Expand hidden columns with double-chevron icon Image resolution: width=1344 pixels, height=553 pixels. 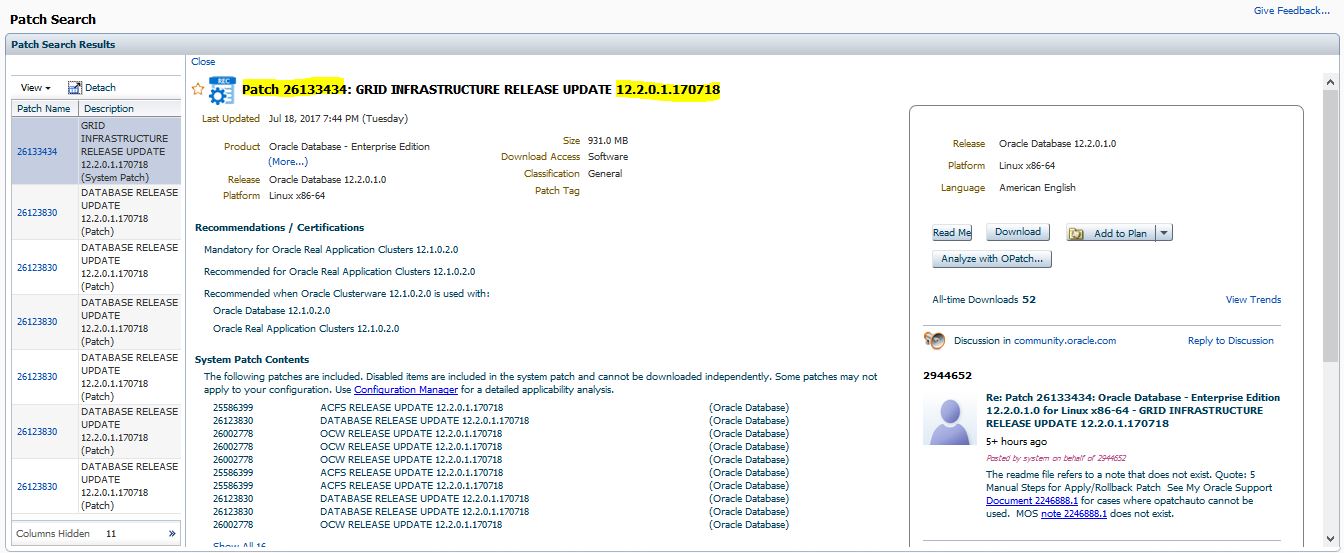(172, 534)
